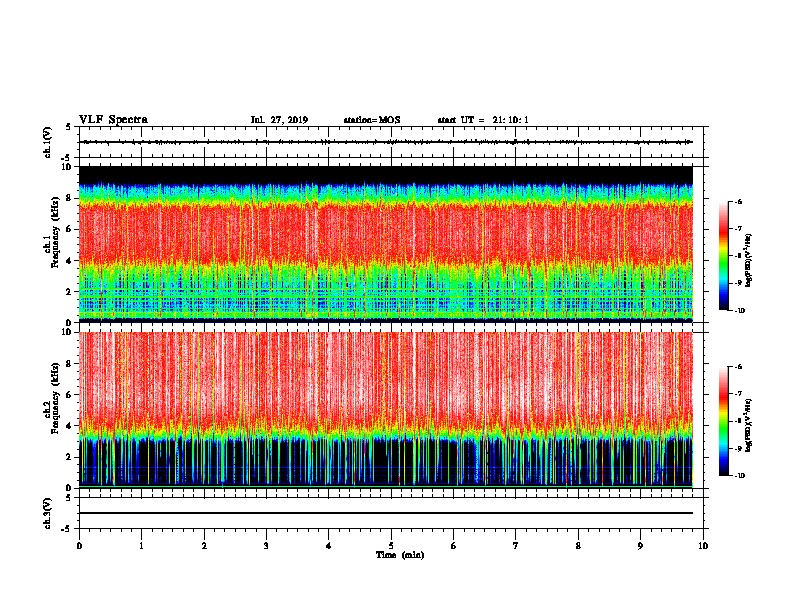This screenshot has height=612, width=792.
Task: Click the "-10" label on ch.1 colorbar
Action: pyautogui.click(x=739, y=311)
